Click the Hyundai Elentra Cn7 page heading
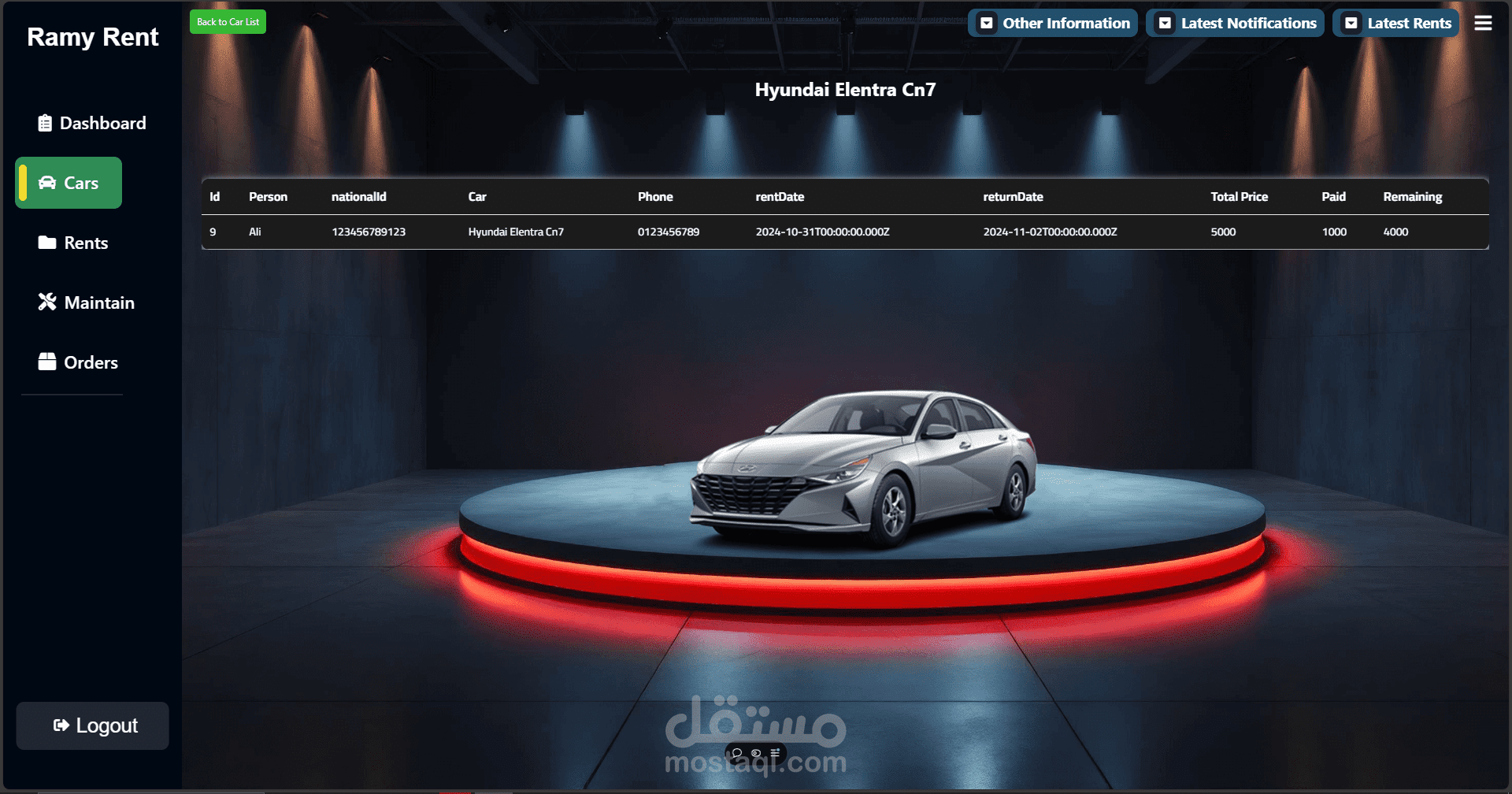The image size is (1512, 794). [845, 90]
